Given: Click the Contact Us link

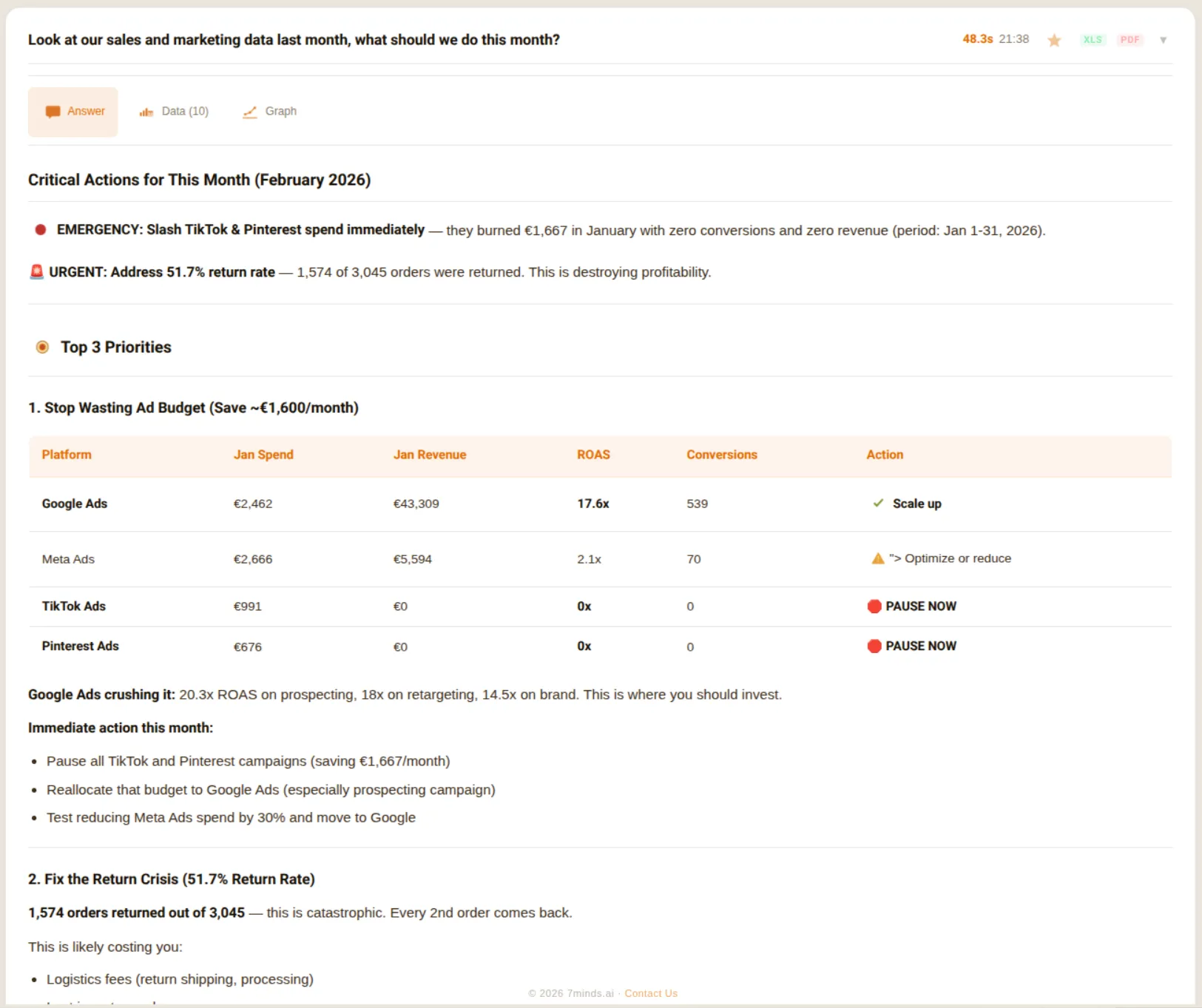Looking at the screenshot, I should [x=650, y=993].
